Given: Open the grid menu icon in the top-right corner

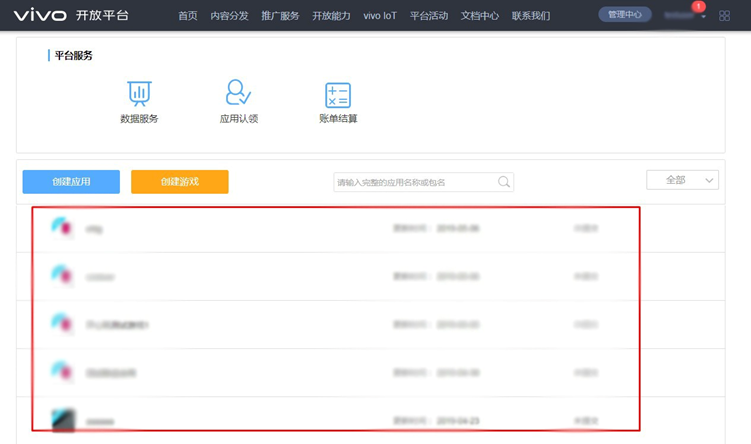Looking at the screenshot, I should [724, 16].
